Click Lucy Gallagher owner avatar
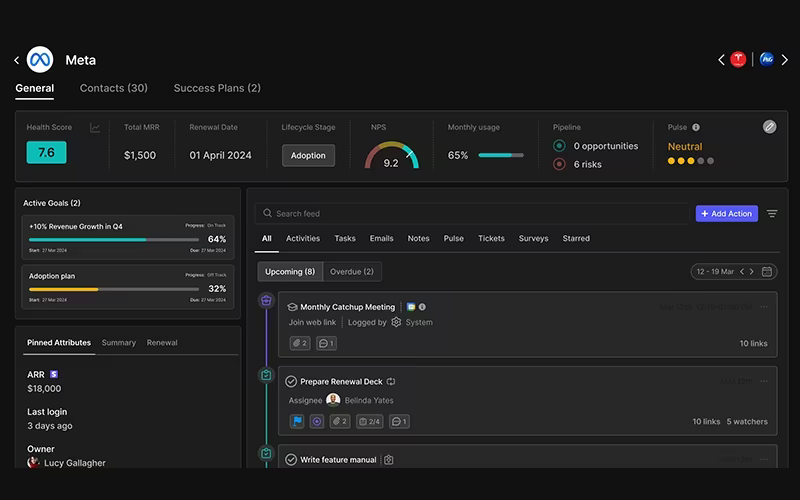Image resolution: width=800 pixels, height=500 pixels. tap(33, 463)
